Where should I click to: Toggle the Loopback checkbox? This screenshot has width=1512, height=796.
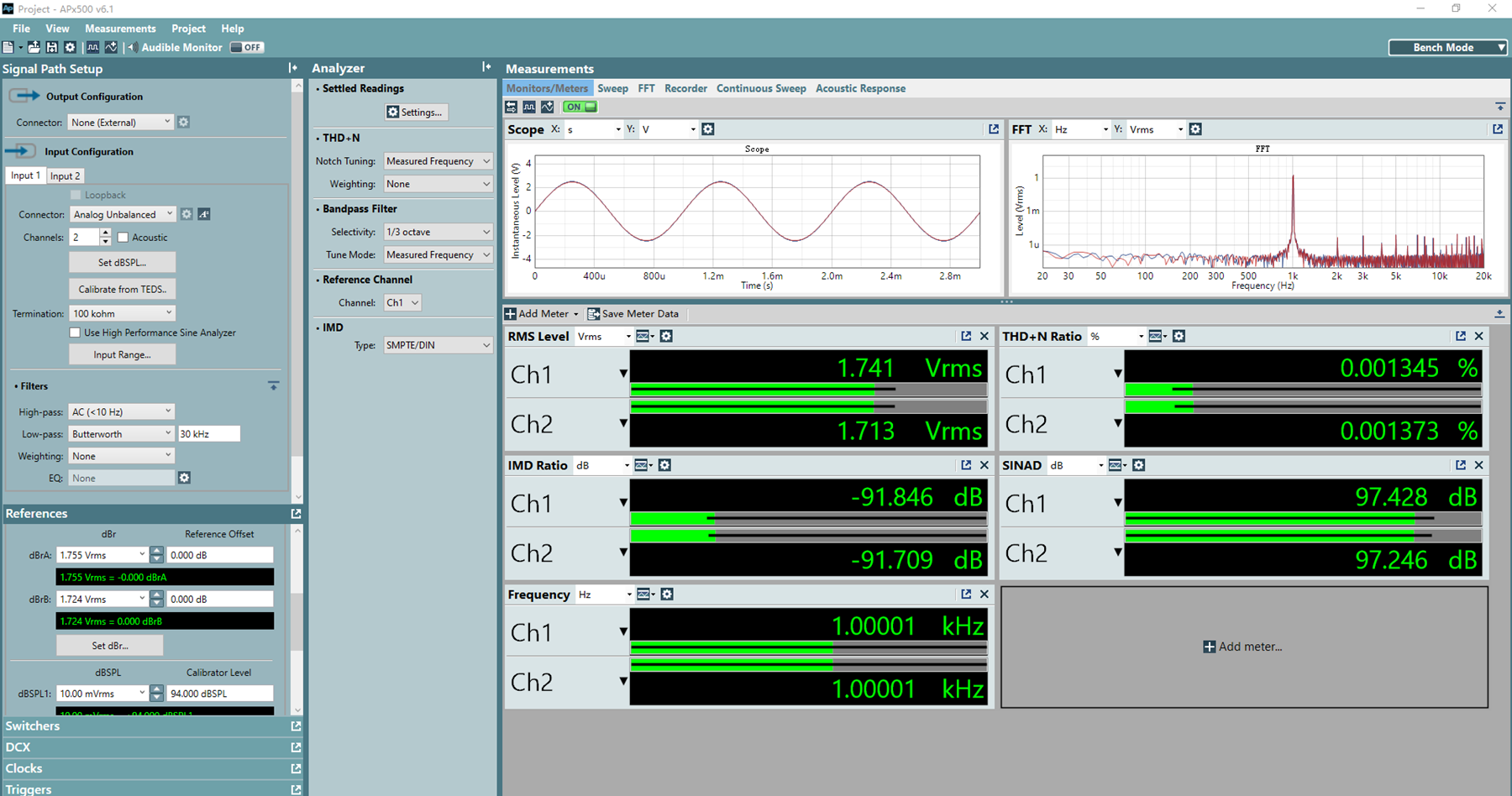click(76, 195)
